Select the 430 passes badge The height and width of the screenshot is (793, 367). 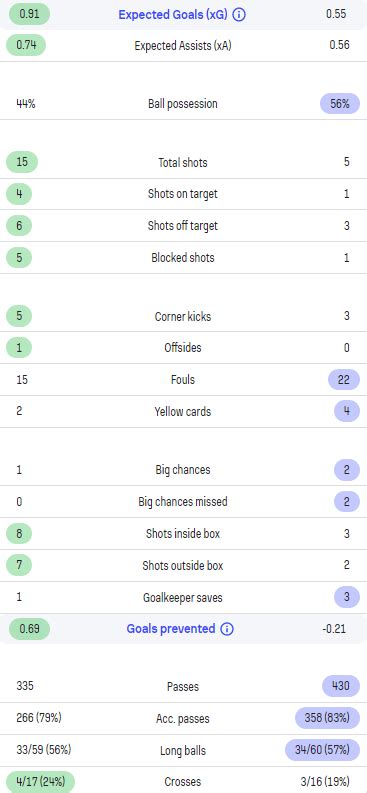click(x=341, y=686)
